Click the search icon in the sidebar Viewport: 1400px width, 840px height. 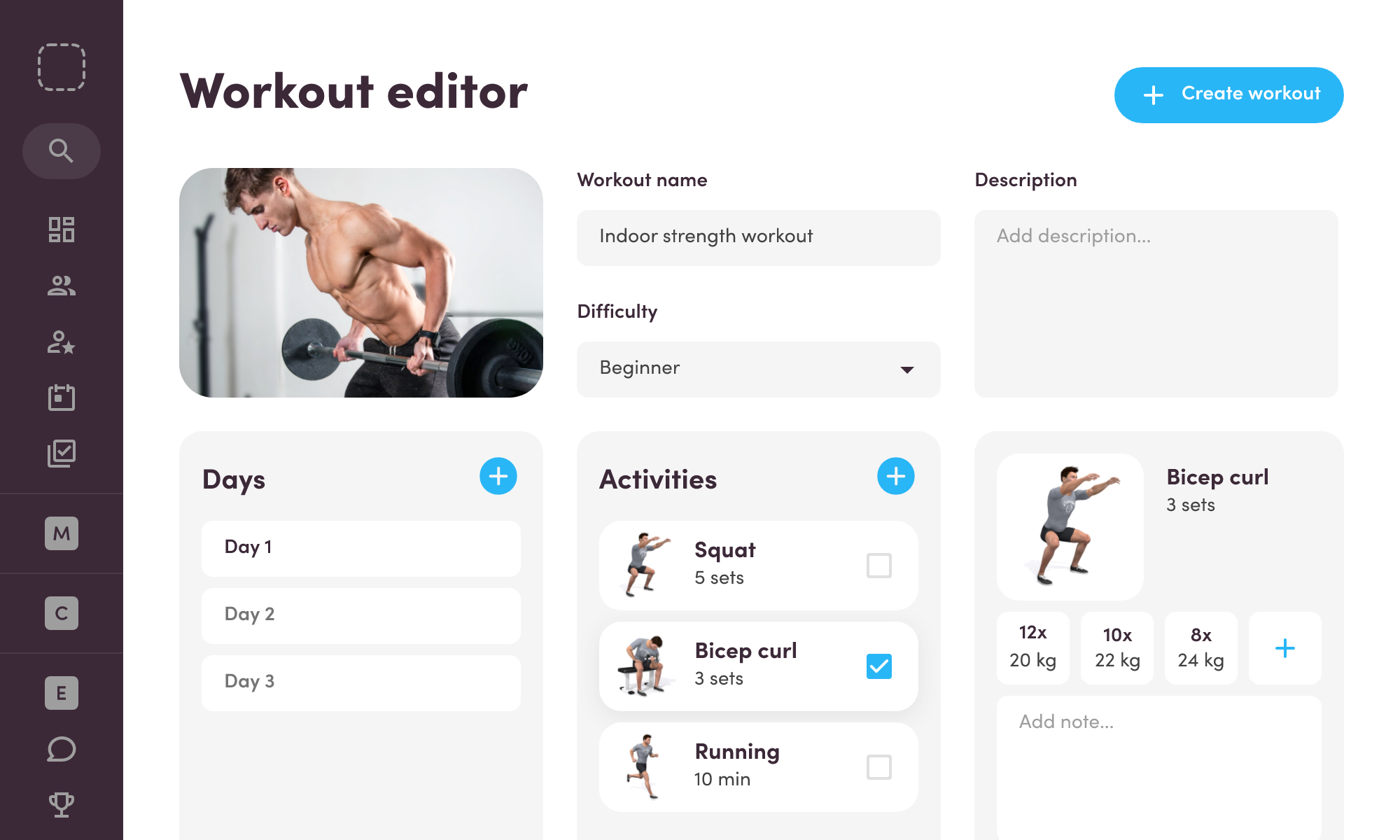pyautogui.click(x=61, y=151)
